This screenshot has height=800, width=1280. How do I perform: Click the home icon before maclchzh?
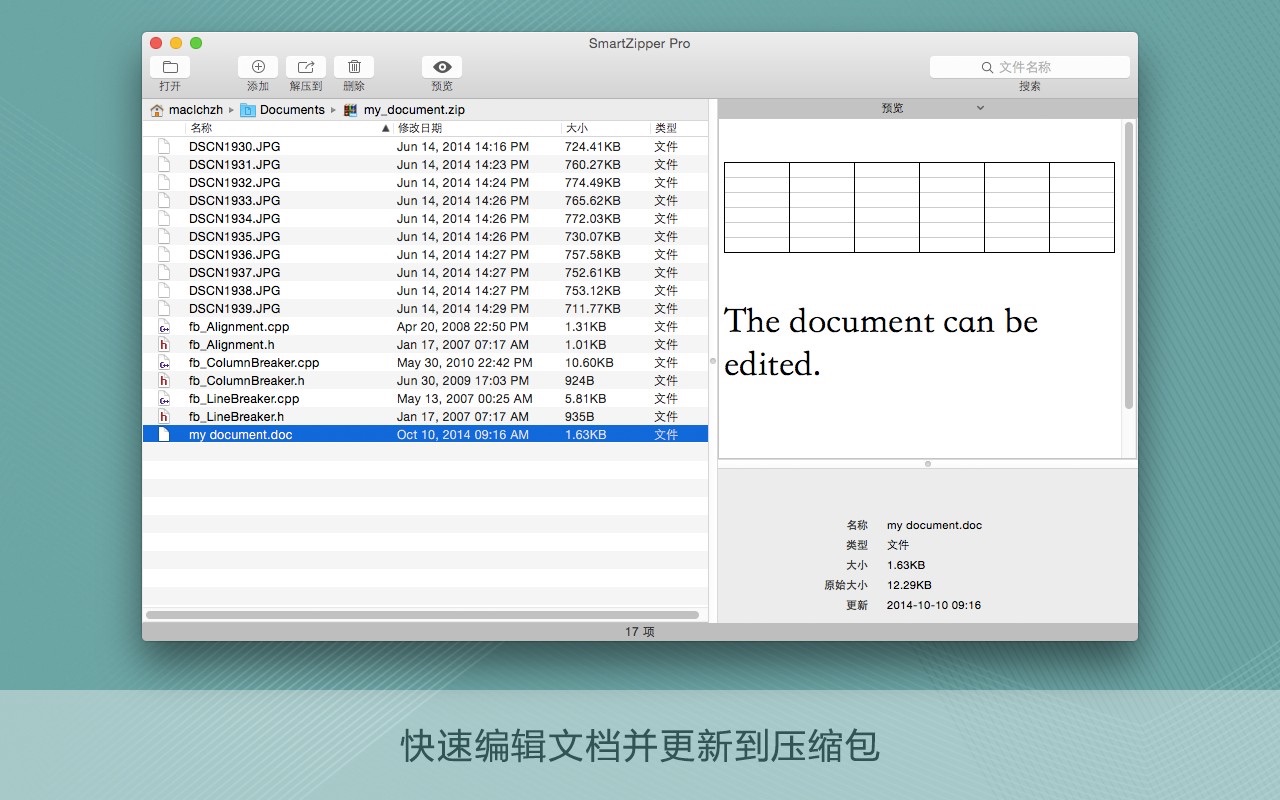click(156, 109)
